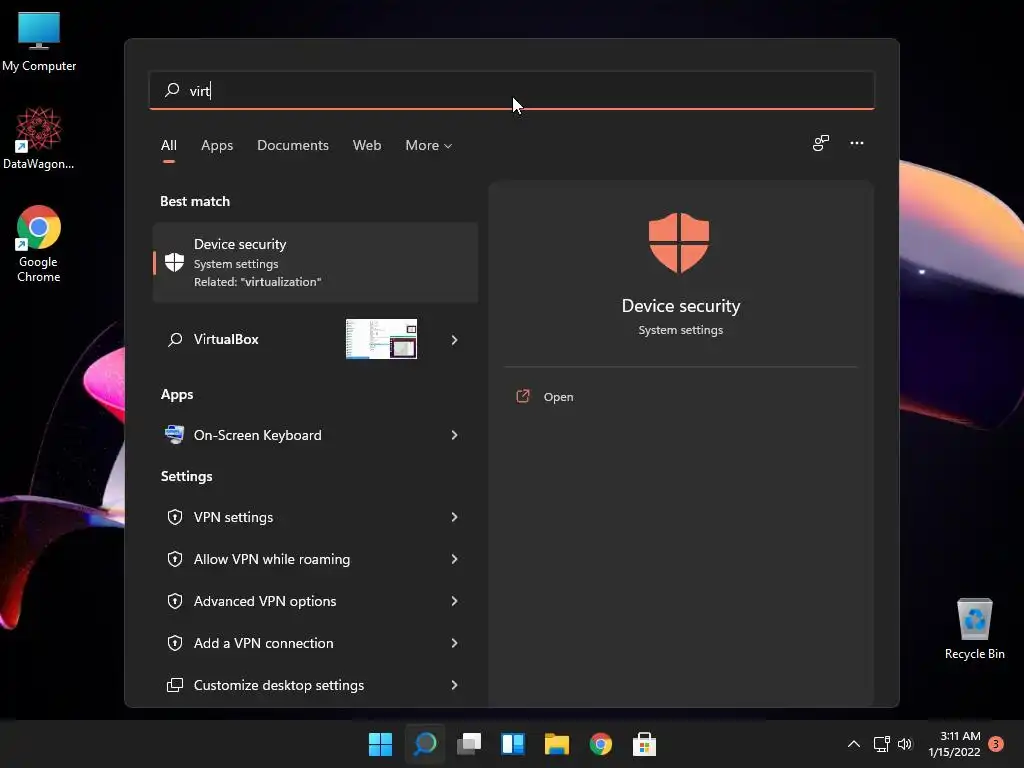1024x768 pixels.
Task: Click the search options icon next to ellipsis
Action: [821, 143]
